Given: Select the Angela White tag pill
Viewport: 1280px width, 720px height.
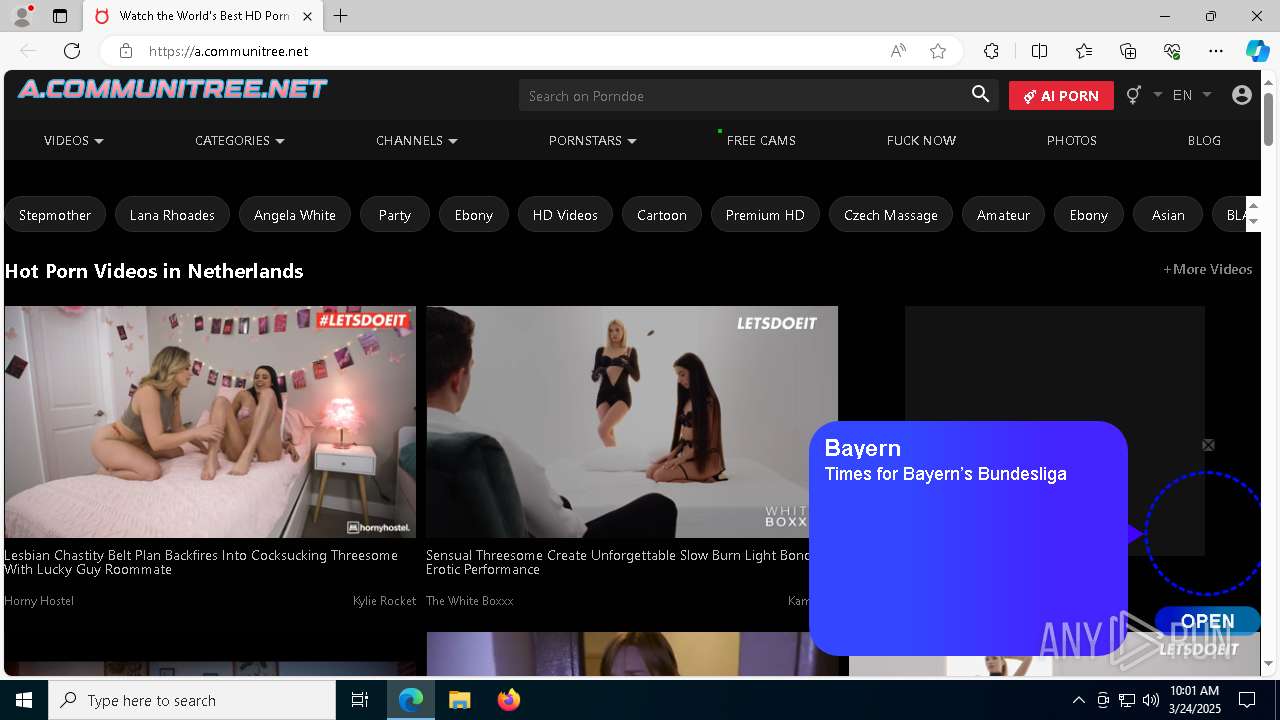Looking at the screenshot, I should pos(295,215).
